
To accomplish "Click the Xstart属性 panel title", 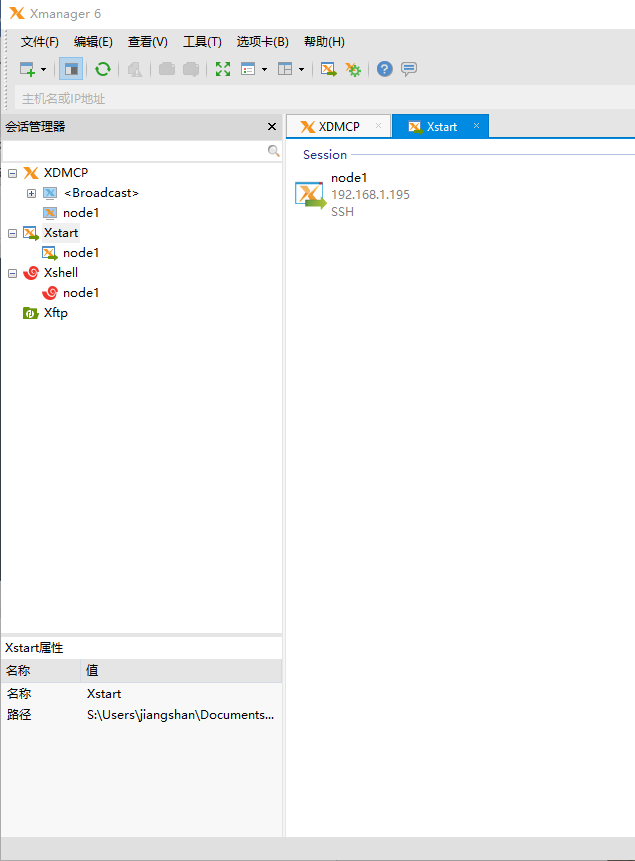I will tap(34, 648).
